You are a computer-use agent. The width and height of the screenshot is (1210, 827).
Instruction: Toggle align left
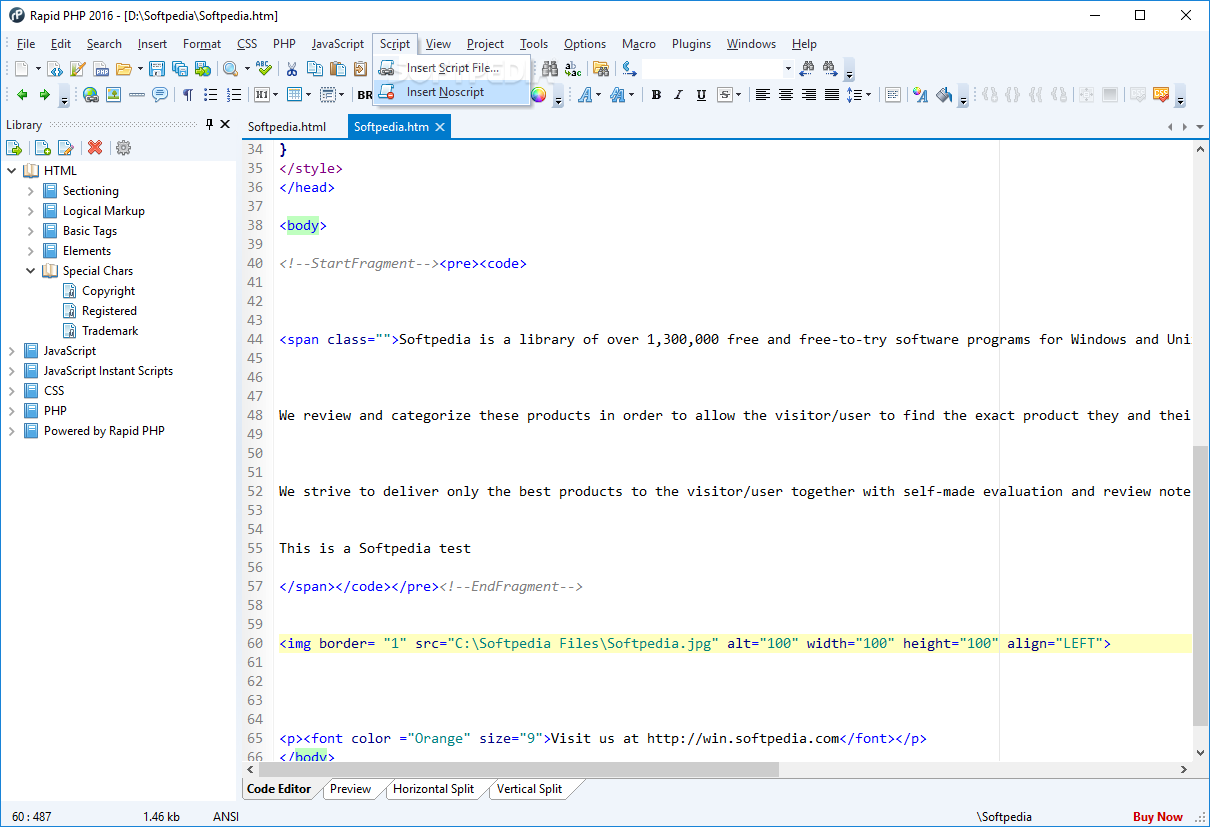click(x=763, y=95)
